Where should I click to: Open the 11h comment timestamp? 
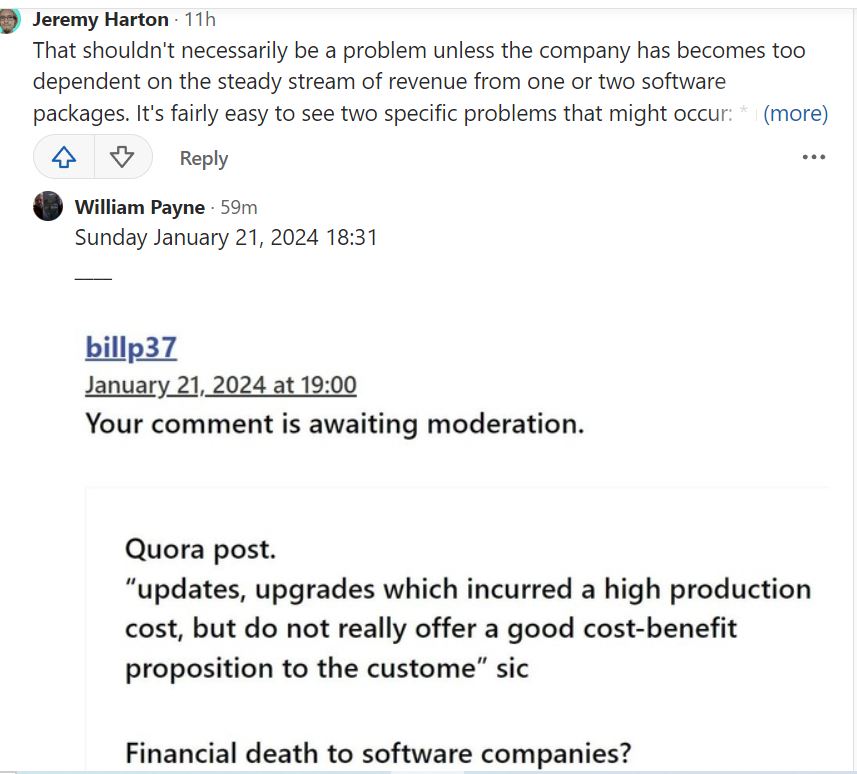[200, 20]
